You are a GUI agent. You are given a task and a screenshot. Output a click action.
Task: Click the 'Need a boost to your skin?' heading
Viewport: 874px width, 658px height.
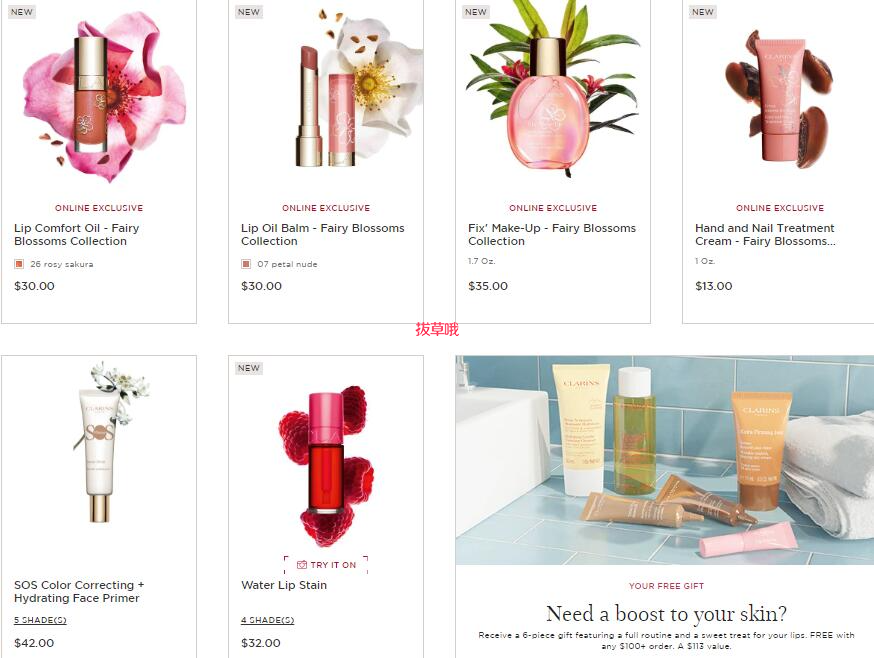coord(666,613)
